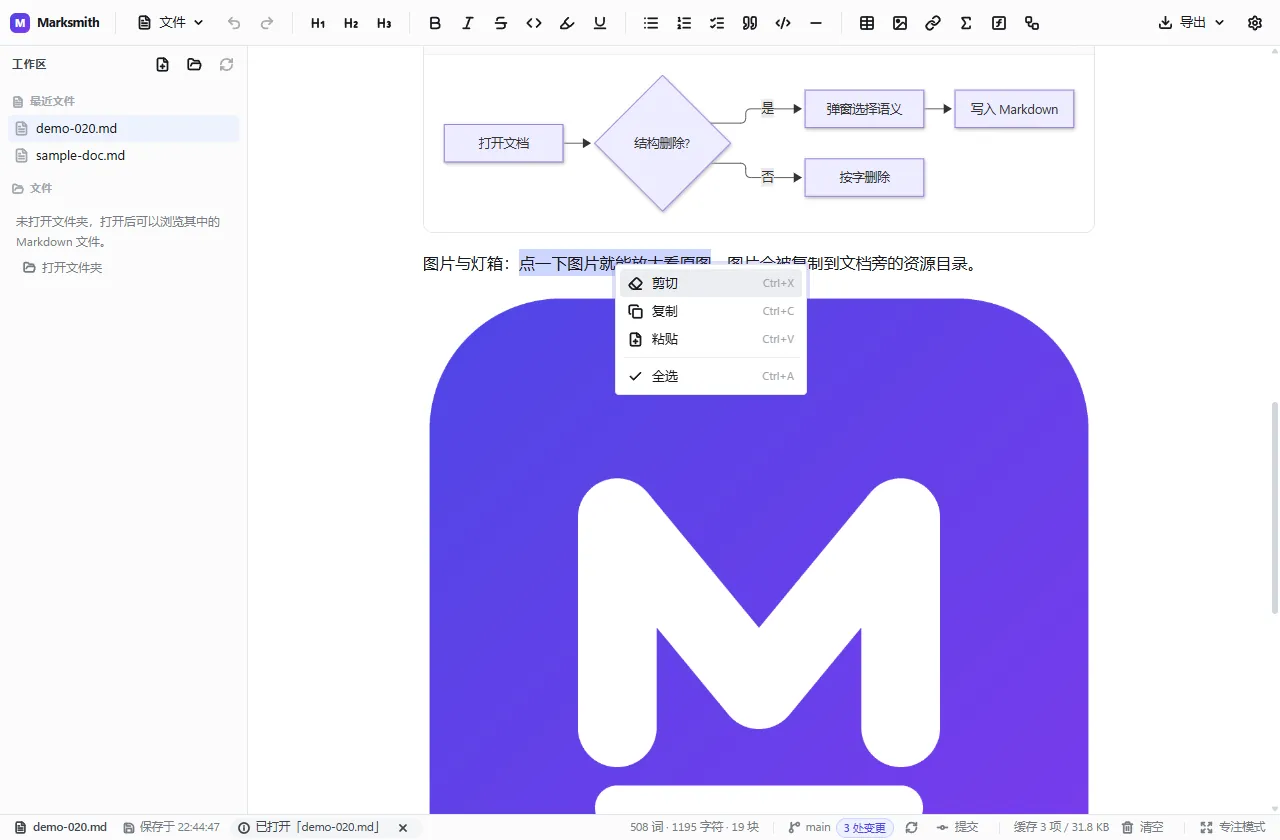1280x840 pixels.
Task: Insert a code block
Action: pos(783,23)
